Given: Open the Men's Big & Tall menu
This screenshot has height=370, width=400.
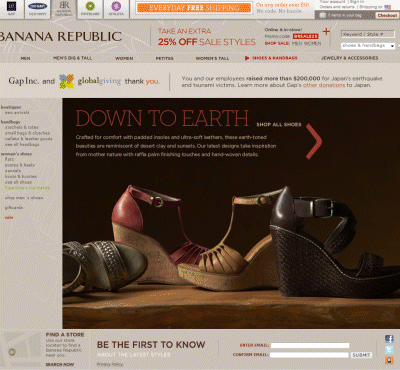Looking at the screenshot, I should [x=72, y=58].
